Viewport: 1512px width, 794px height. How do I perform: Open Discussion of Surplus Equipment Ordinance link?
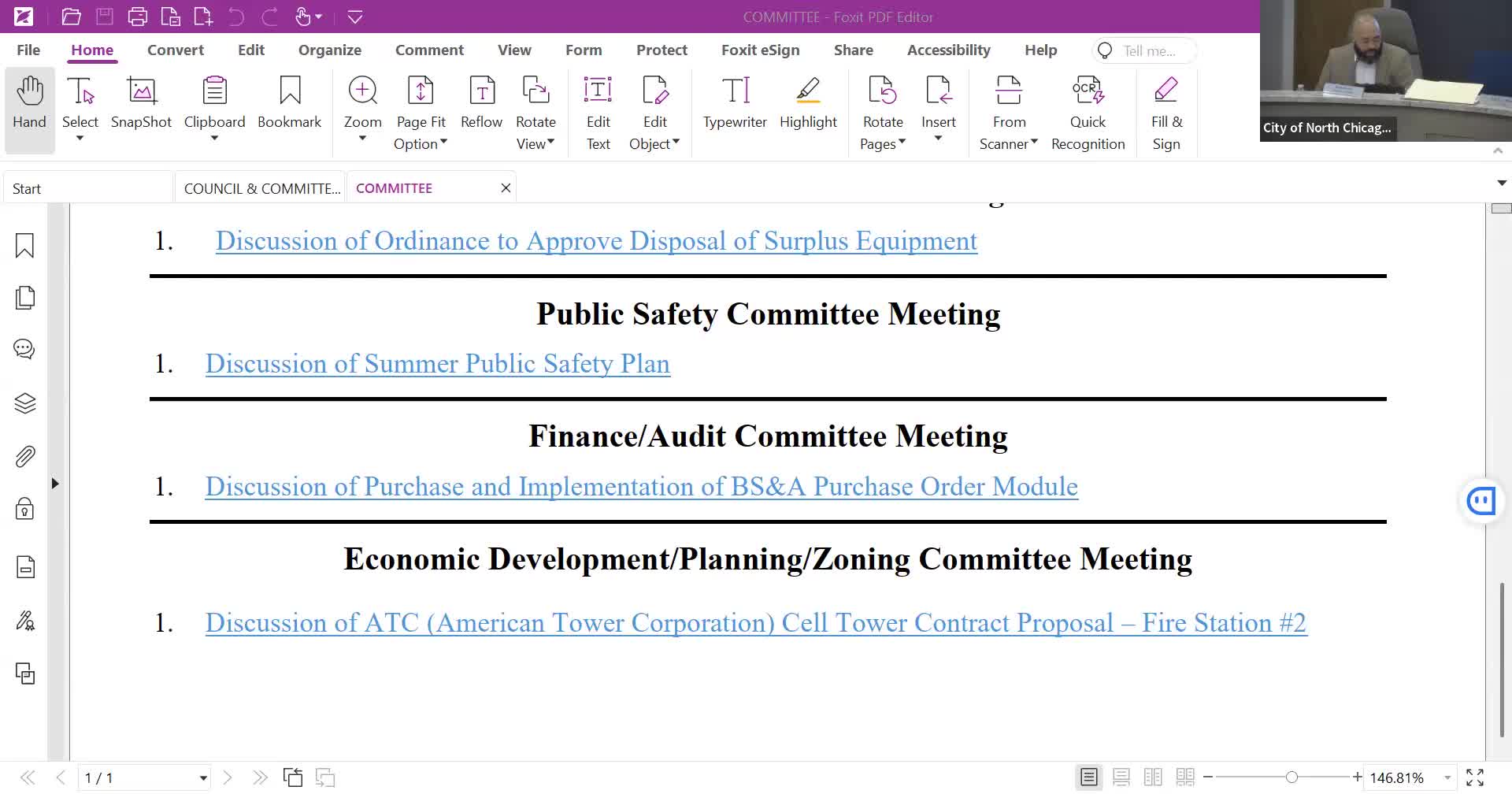[596, 241]
